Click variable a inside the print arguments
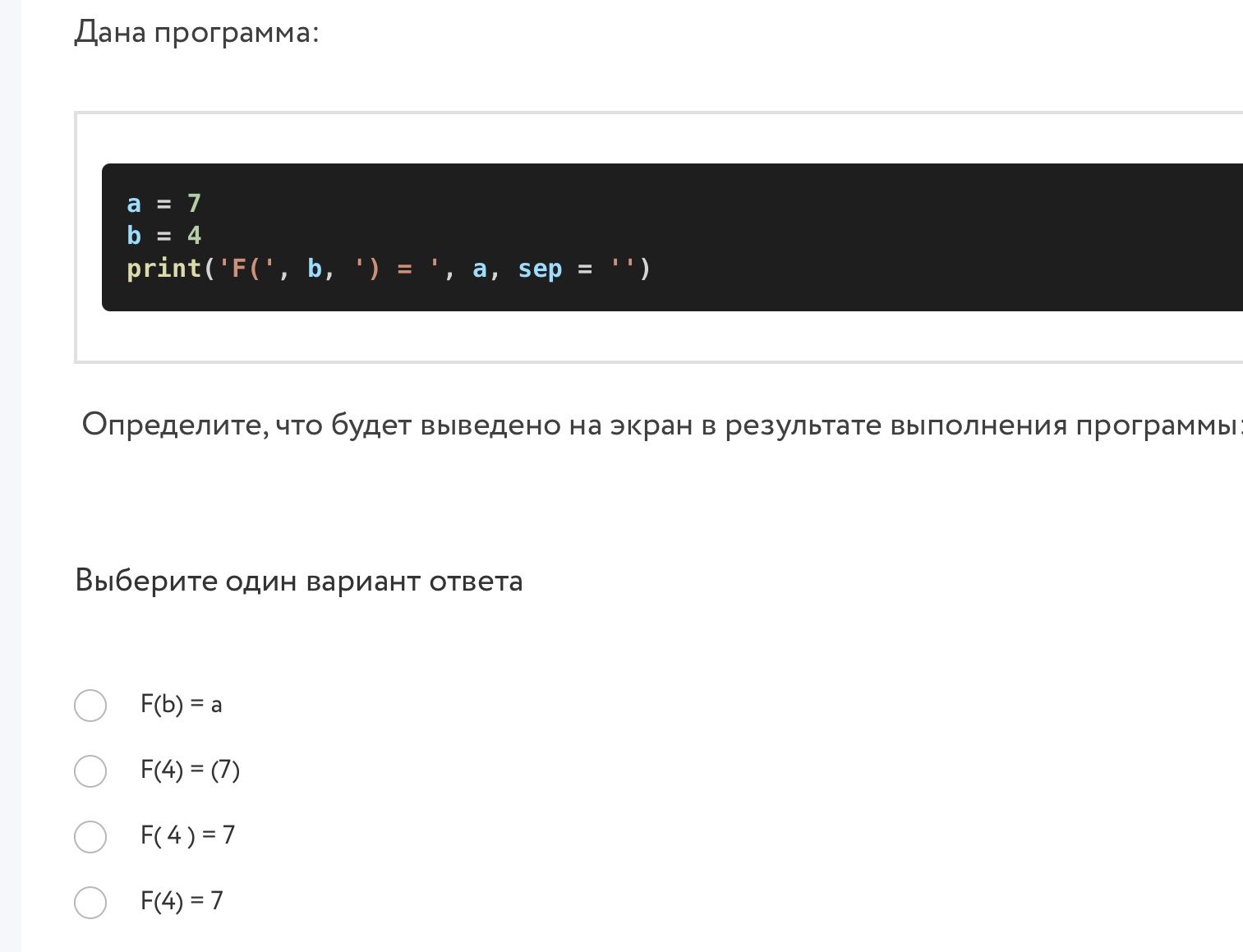This screenshot has width=1243, height=952. pos(480,269)
